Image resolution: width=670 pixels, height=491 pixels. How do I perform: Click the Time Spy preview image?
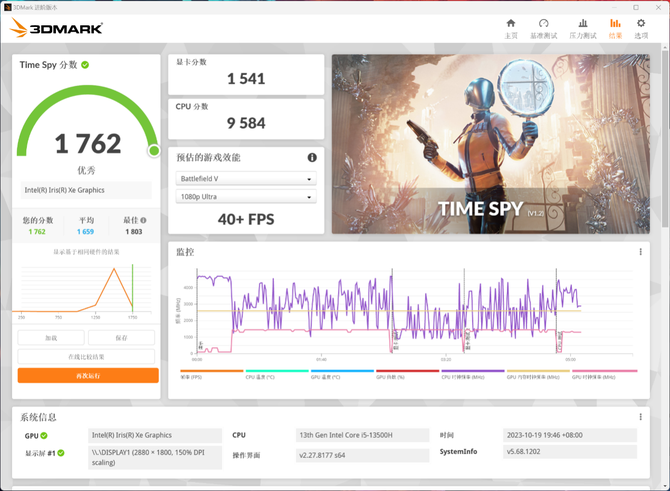point(491,144)
